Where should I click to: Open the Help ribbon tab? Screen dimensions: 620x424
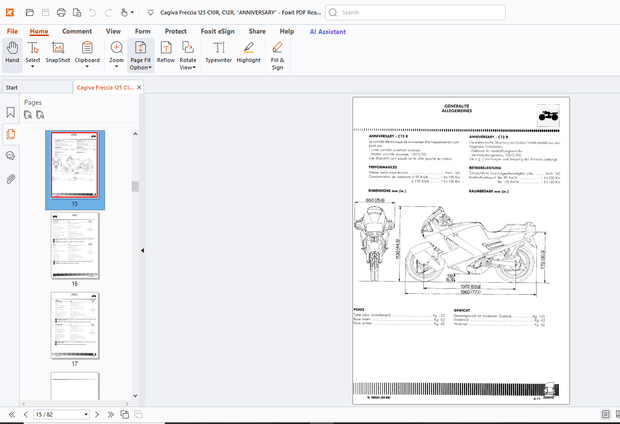tap(287, 31)
